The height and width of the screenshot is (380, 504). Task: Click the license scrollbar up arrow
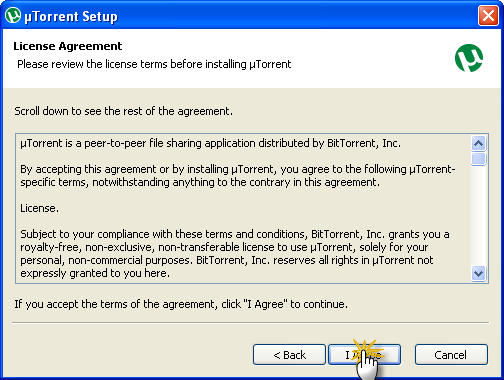[x=479, y=144]
